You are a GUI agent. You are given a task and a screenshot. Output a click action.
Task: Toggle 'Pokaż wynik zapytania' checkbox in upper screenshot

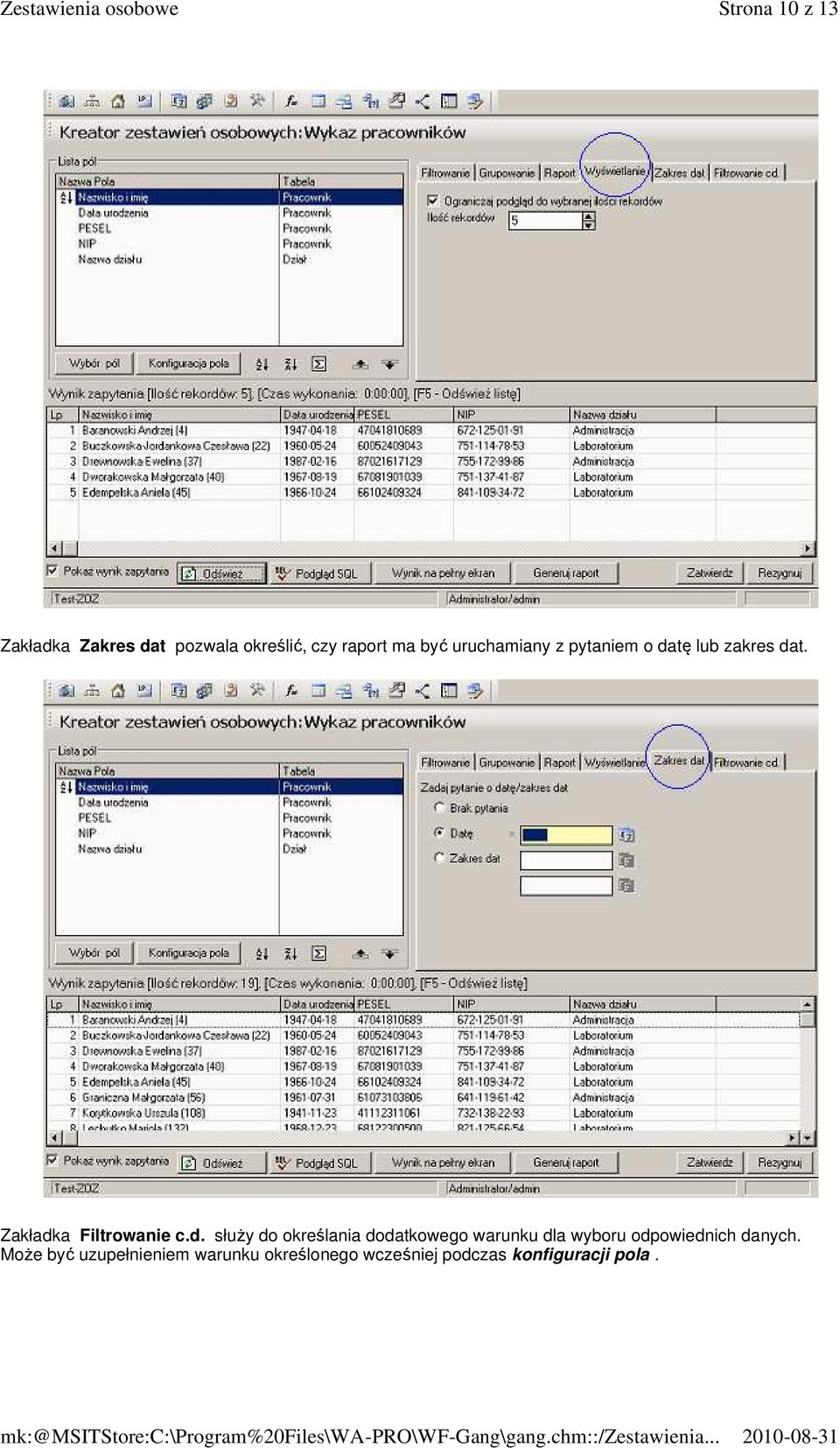(52, 572)
